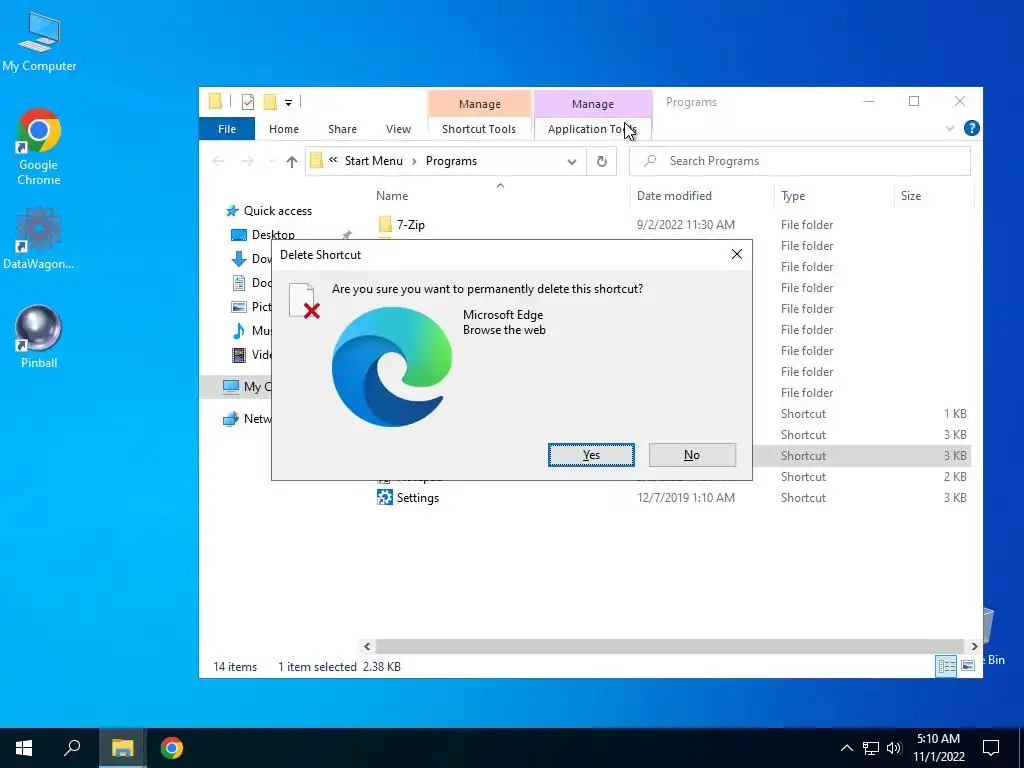The height and width of the screenshot is (768, 1024).
Task: Expand the address bar history dropdown
Action: tap(571, 161)
